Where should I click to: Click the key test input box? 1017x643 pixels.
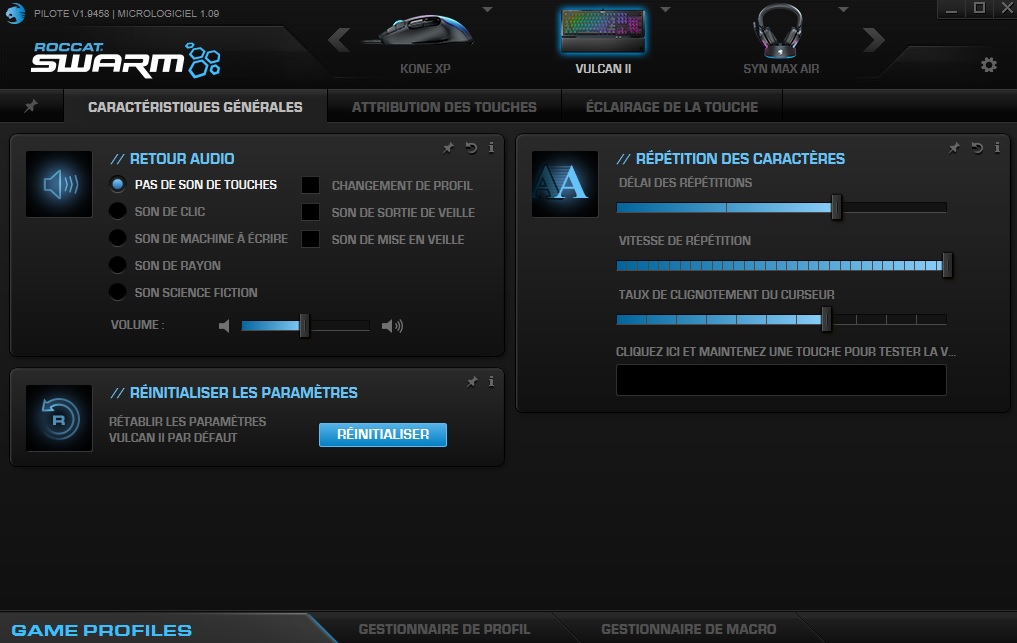pos(781,380)
